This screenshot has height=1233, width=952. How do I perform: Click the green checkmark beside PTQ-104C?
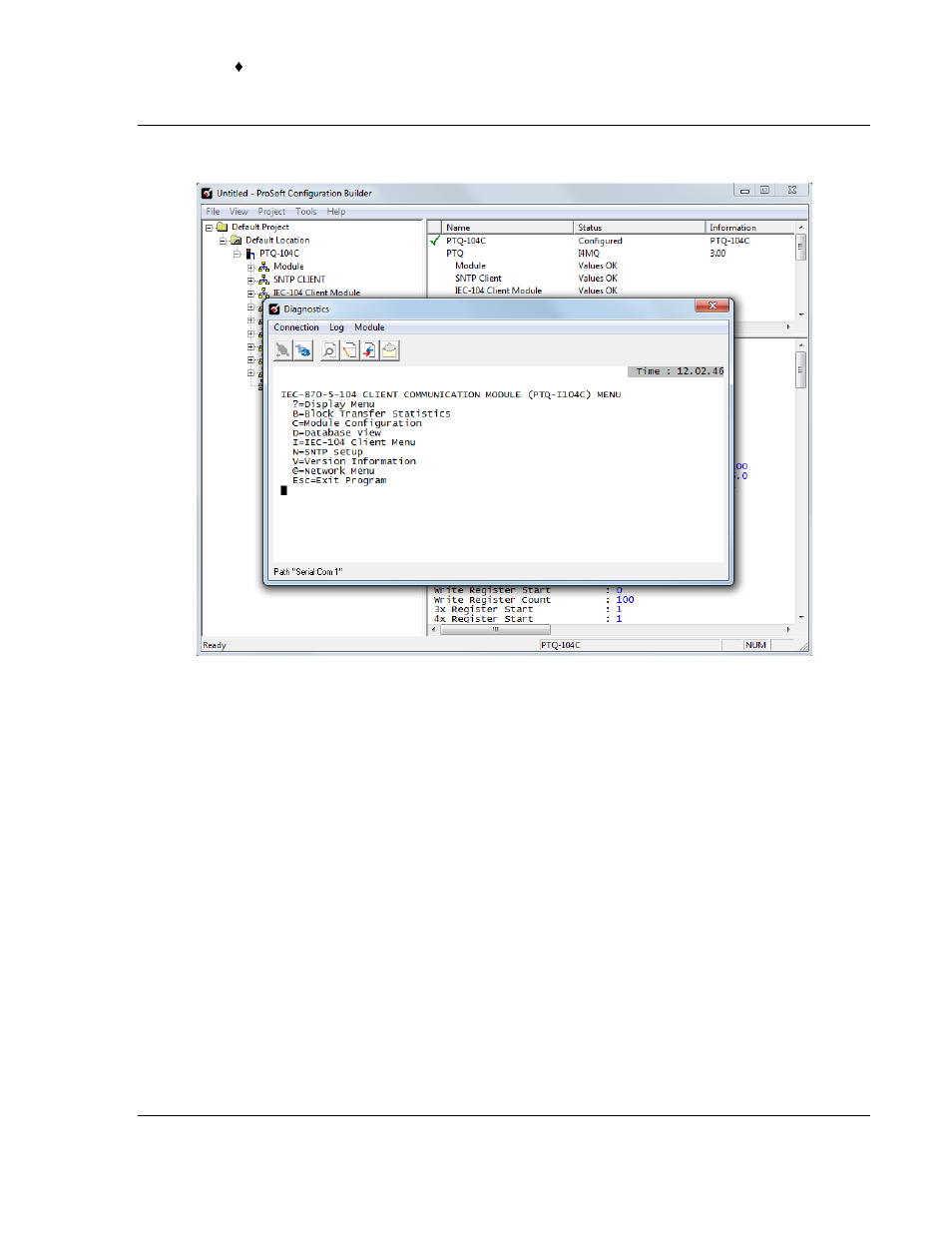coord(435,241)
